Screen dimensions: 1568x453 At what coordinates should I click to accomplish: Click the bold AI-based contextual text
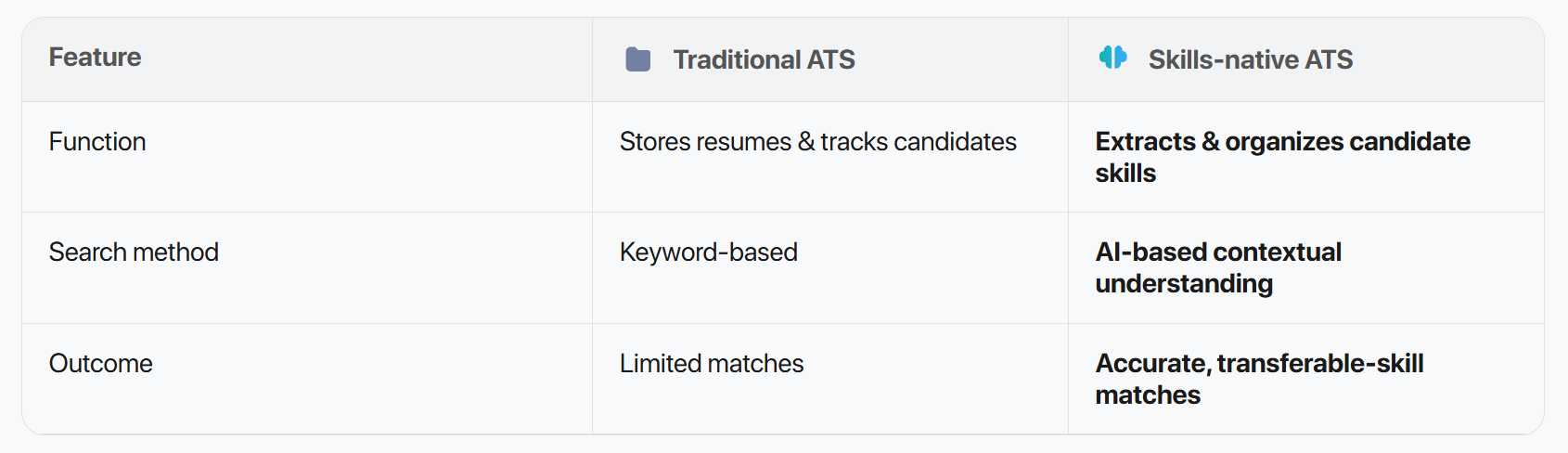tap(1217, 252)
